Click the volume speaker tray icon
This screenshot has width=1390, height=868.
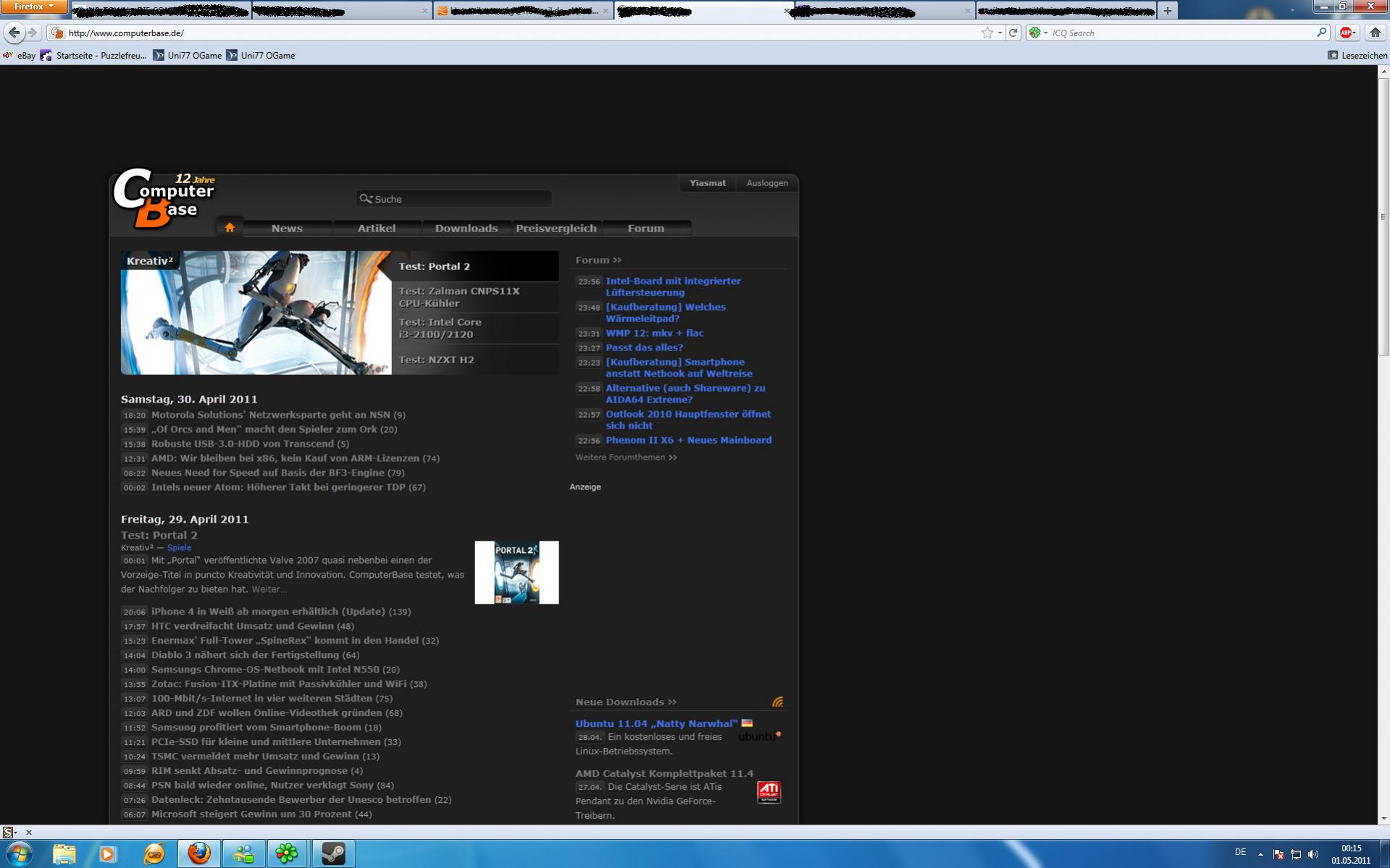[x=1313, y=854]
